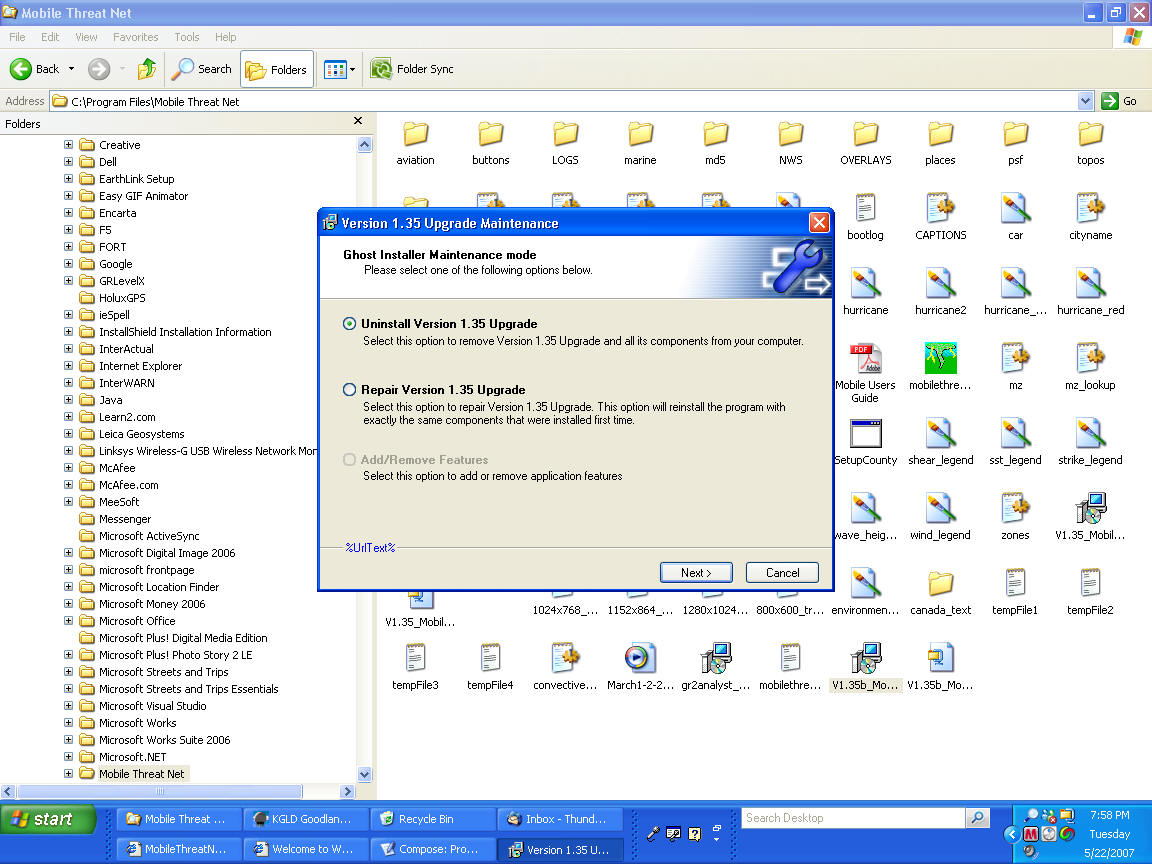1152x864 pixels.
Task: Select the canada_text folder icon
Action: pos(940,583)
